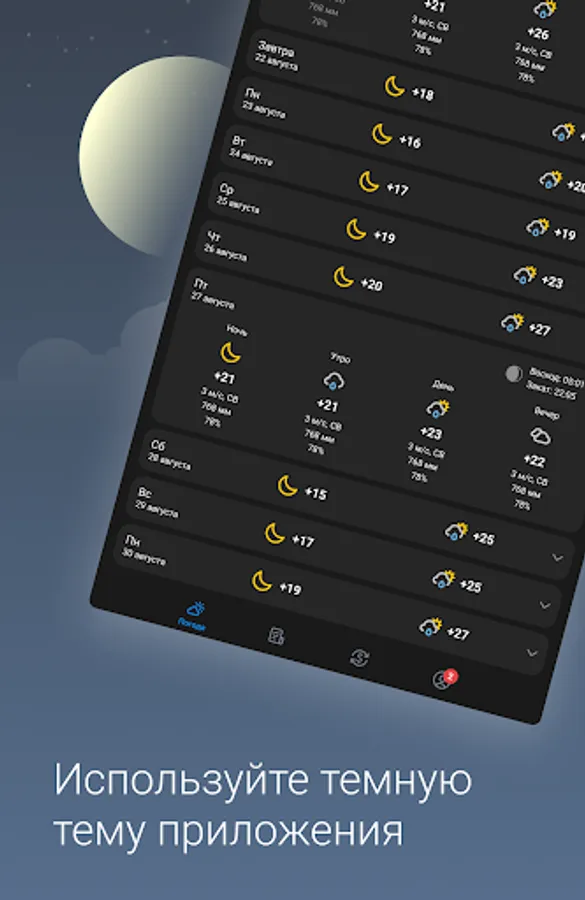The height and width of the screenshot is (900, 585).
Task: Select the Вт 24 августа row label
Action: (x=251, y=151)
